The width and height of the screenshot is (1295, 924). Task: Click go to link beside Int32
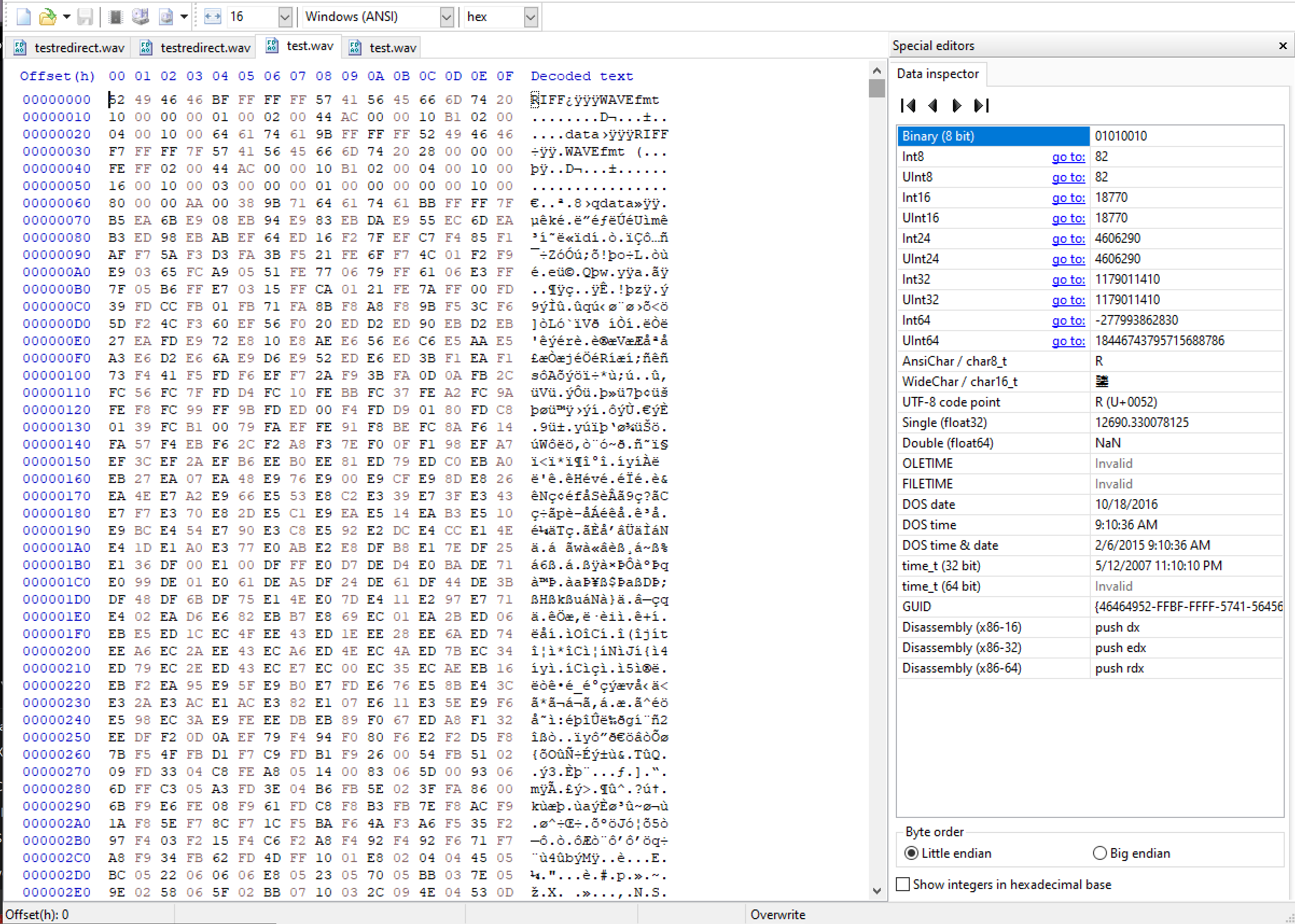coord(1068,279)
